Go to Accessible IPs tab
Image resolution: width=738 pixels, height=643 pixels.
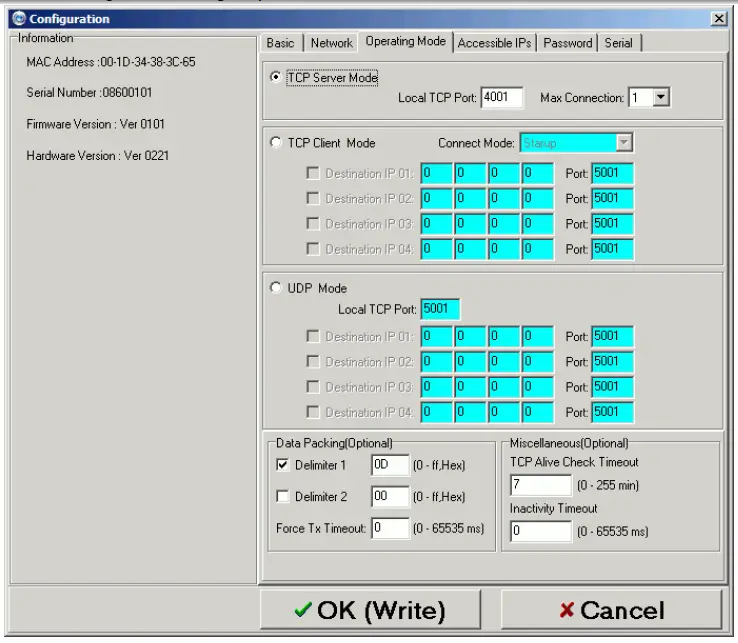point(494,43)
